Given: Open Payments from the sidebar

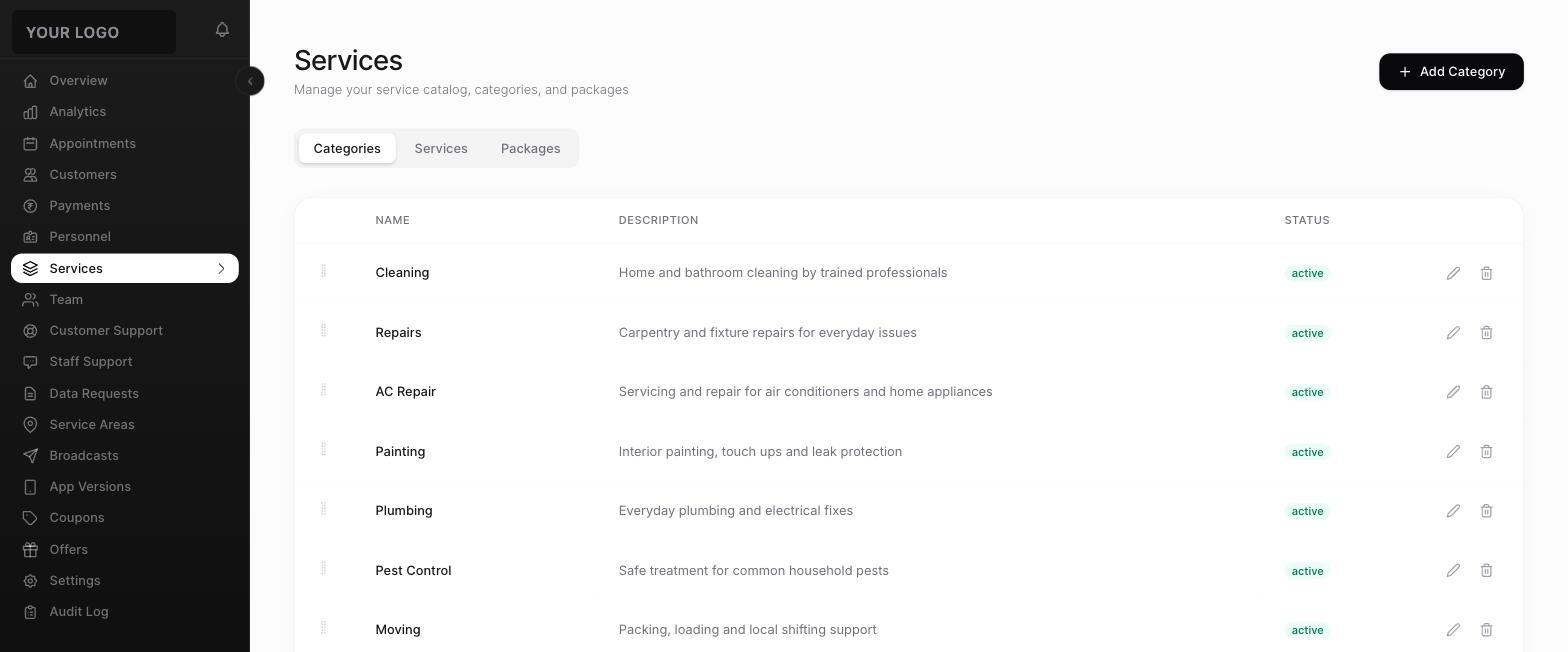Looking at the screenshot, I should pyautogui.click(x=125, y=205).
